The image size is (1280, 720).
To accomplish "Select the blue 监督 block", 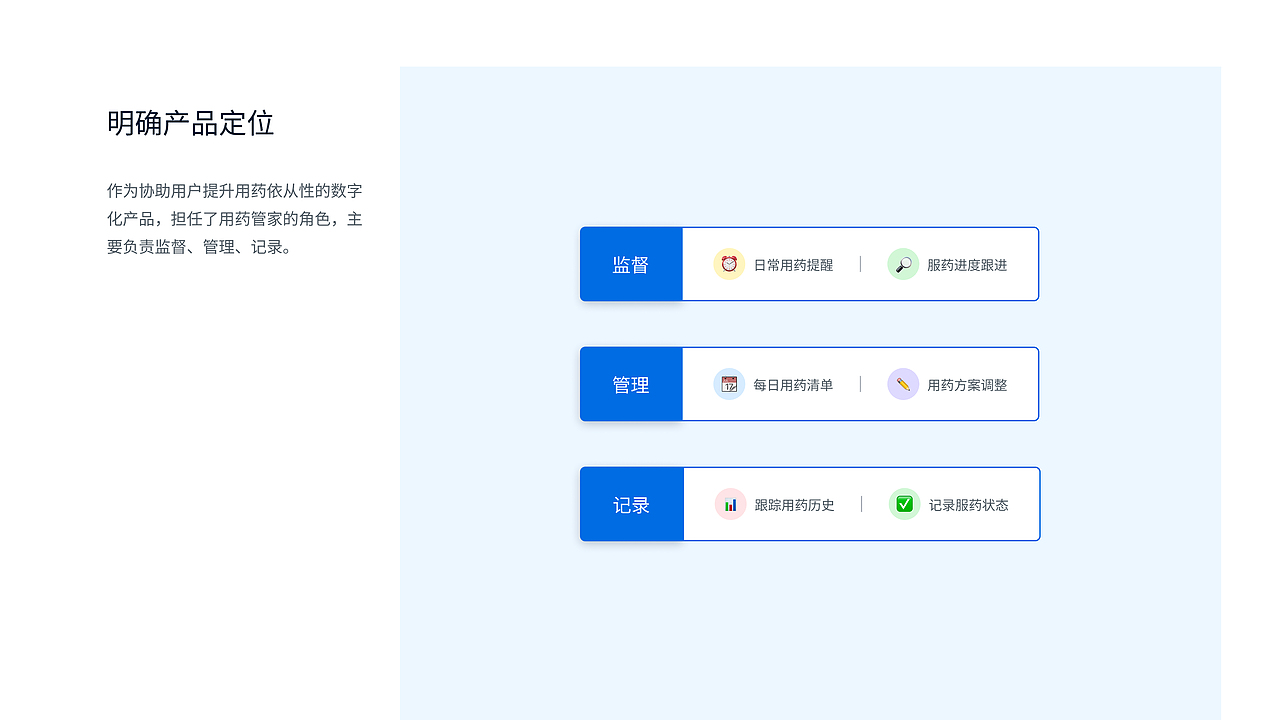I will [631, 264].
